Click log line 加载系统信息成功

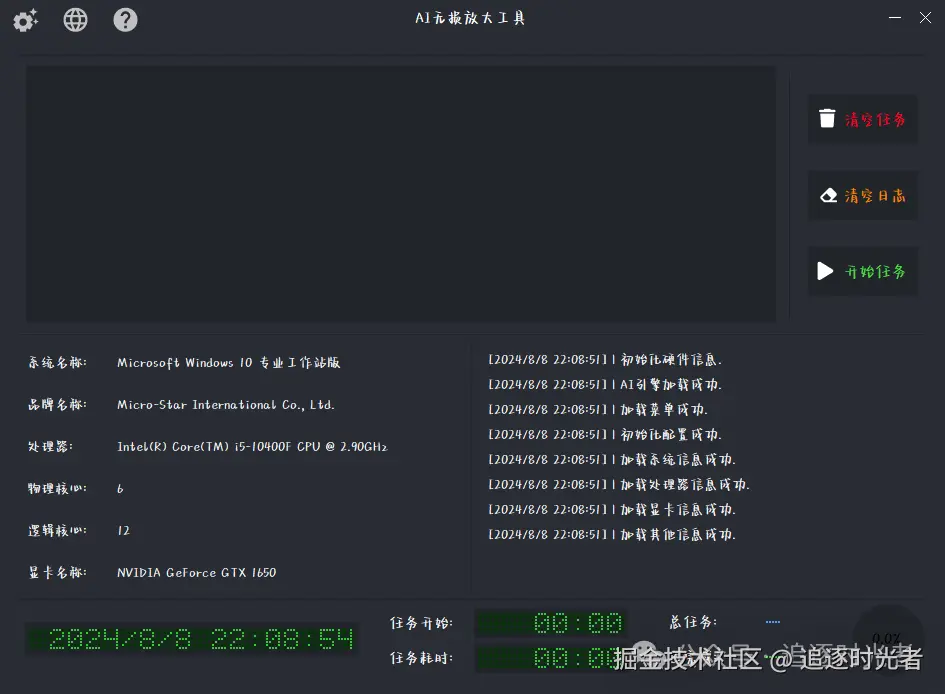click(x=612, y=460)
